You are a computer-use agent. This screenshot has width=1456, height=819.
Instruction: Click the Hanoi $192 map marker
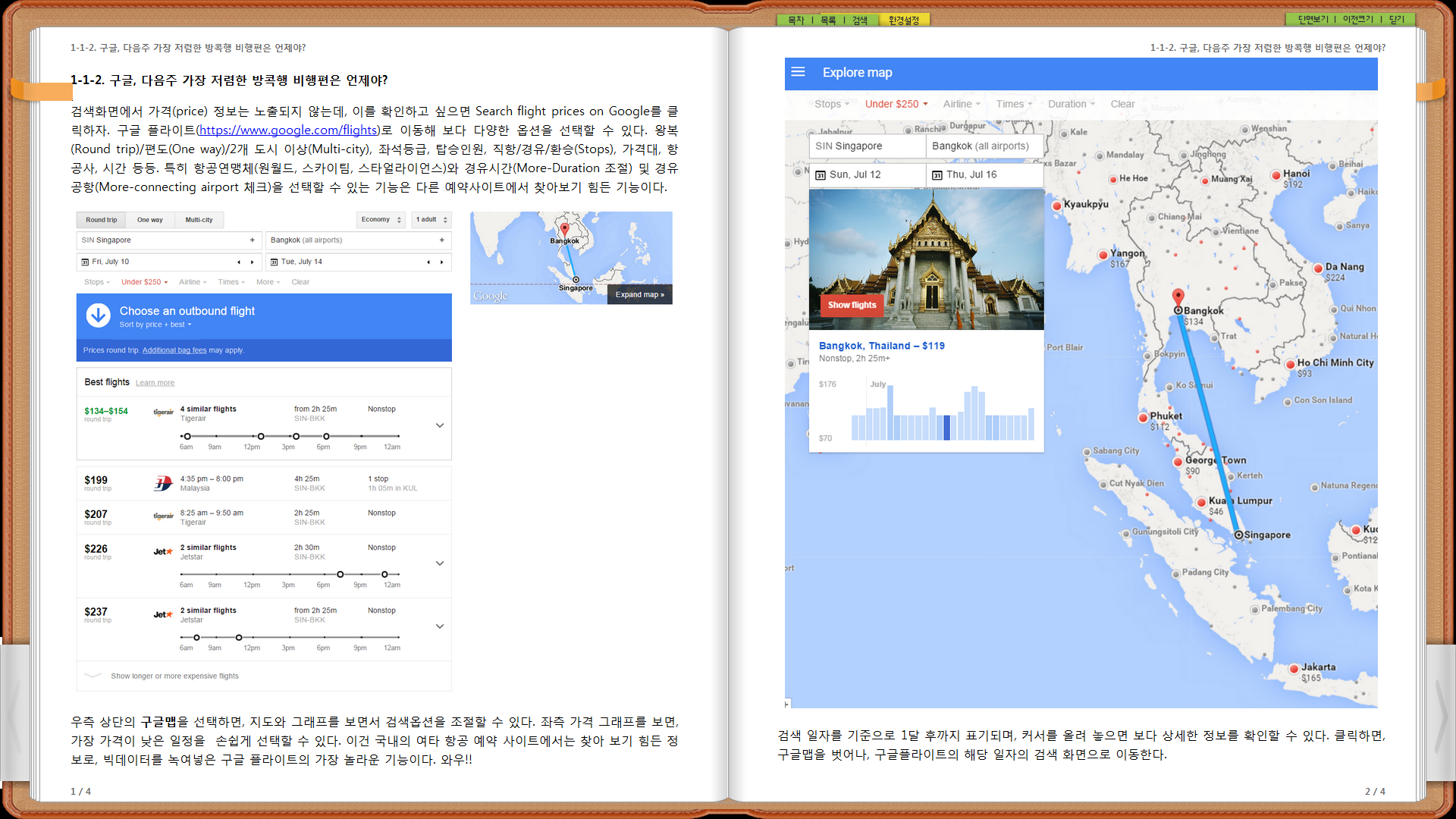[x=1276, y=176]
